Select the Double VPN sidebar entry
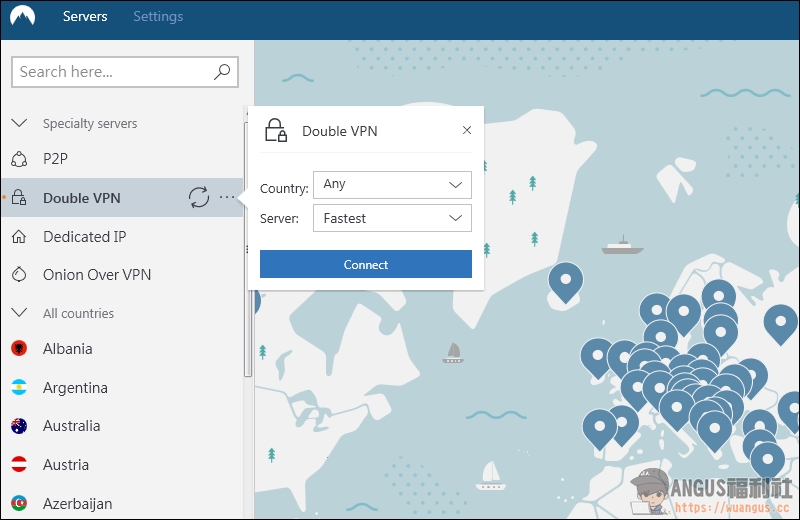This screenshot has height=520, width=800. point(122,197)
